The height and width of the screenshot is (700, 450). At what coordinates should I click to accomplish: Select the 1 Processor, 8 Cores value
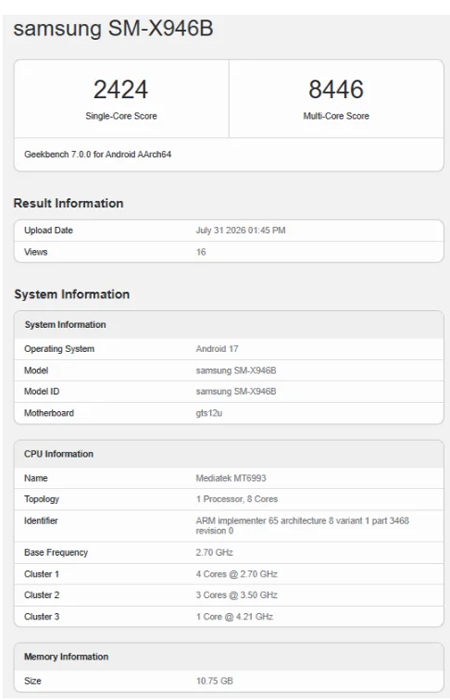[x=237, y=499]
